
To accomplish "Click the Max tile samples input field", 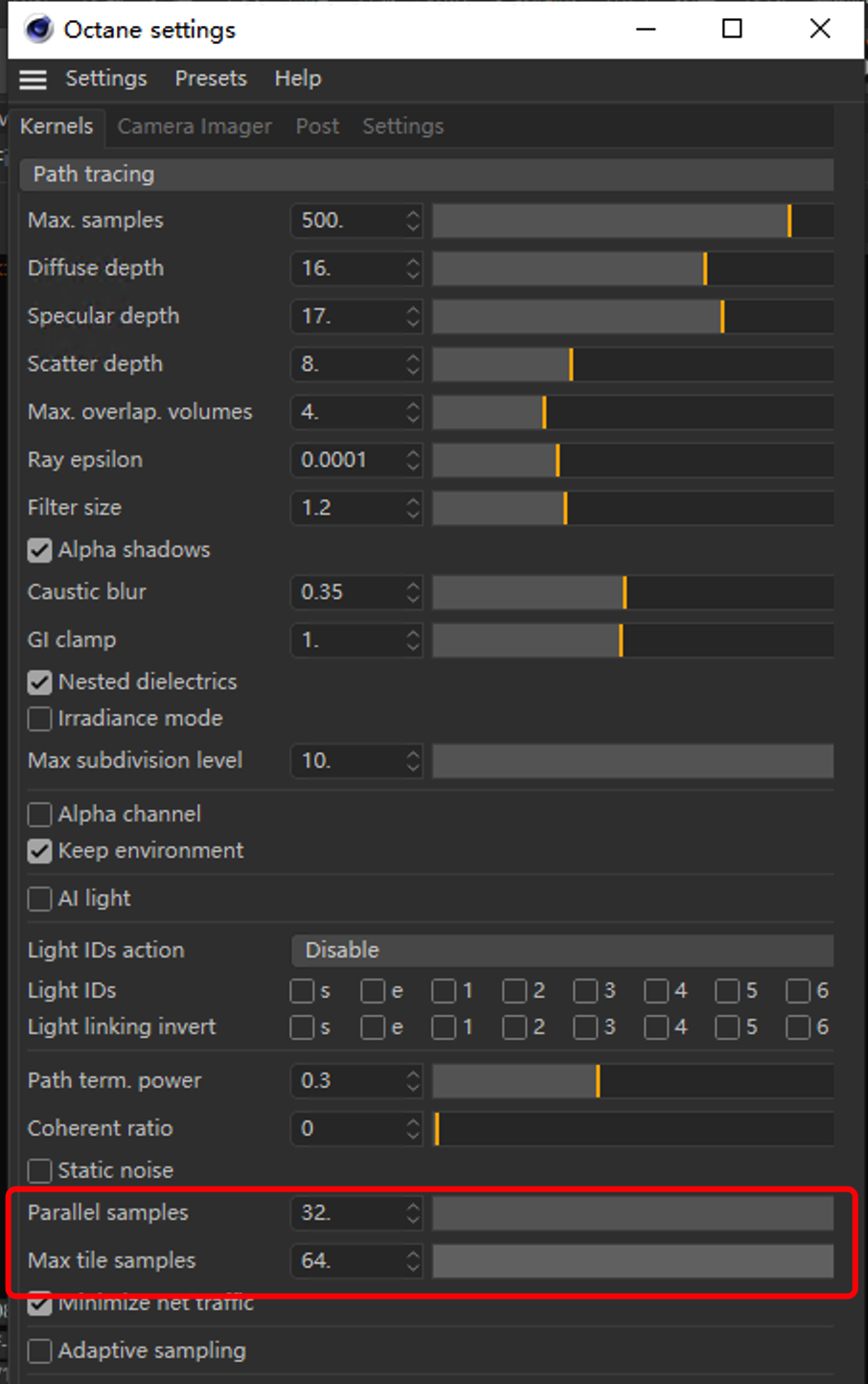I will tap(356, 1261).
